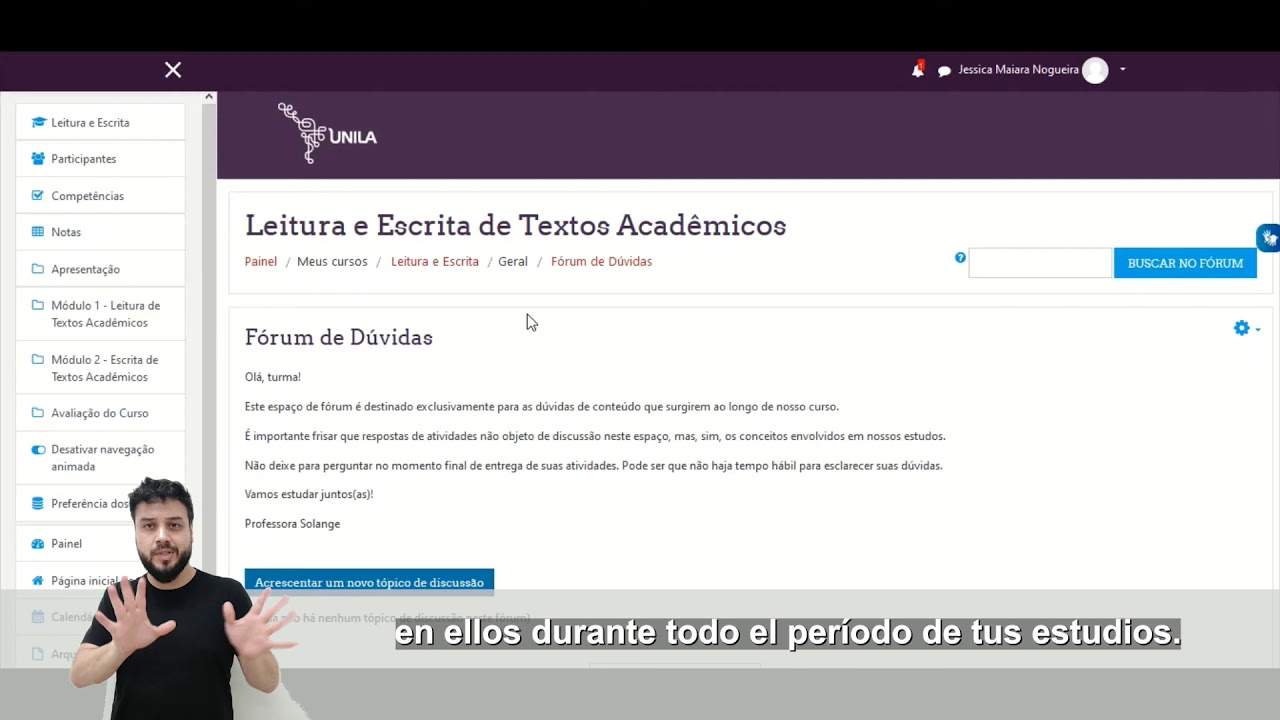Open Notas in the sidebar
Screen dimensions: 1280x720
pos(100,232)
